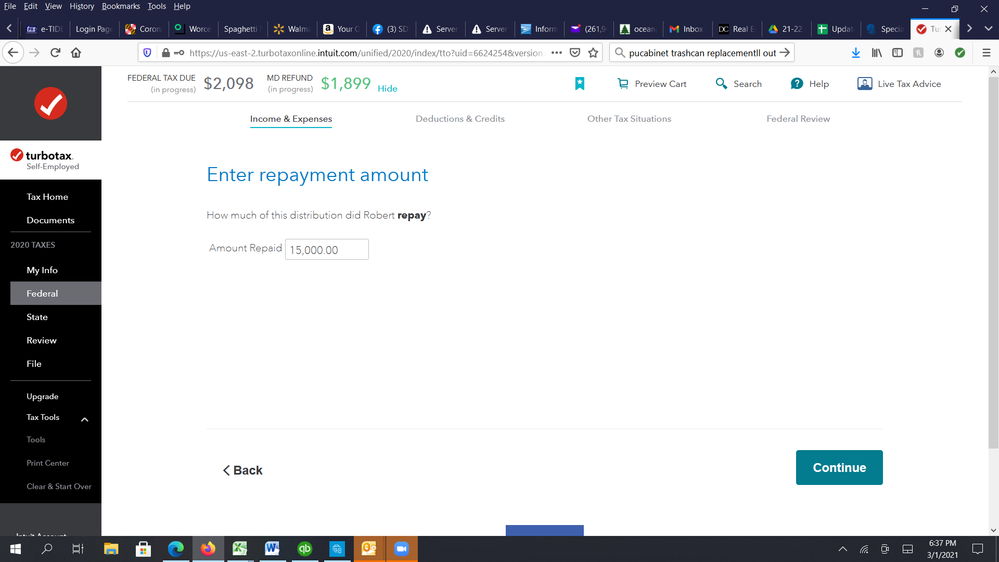Open Documents in sidebar
Screen dimensions: 999x562
pyautogui.click(x=50, y=220)
